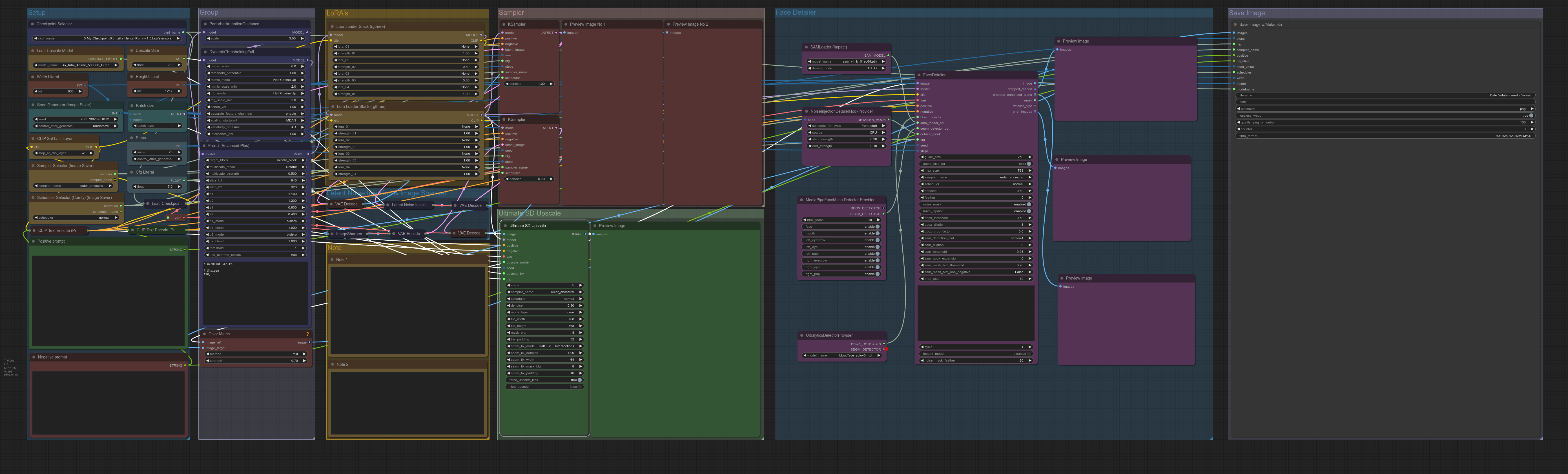1568x474 pixels.
Task: Click inside the Positive prompt text box
Action: (x=108, y=301)
